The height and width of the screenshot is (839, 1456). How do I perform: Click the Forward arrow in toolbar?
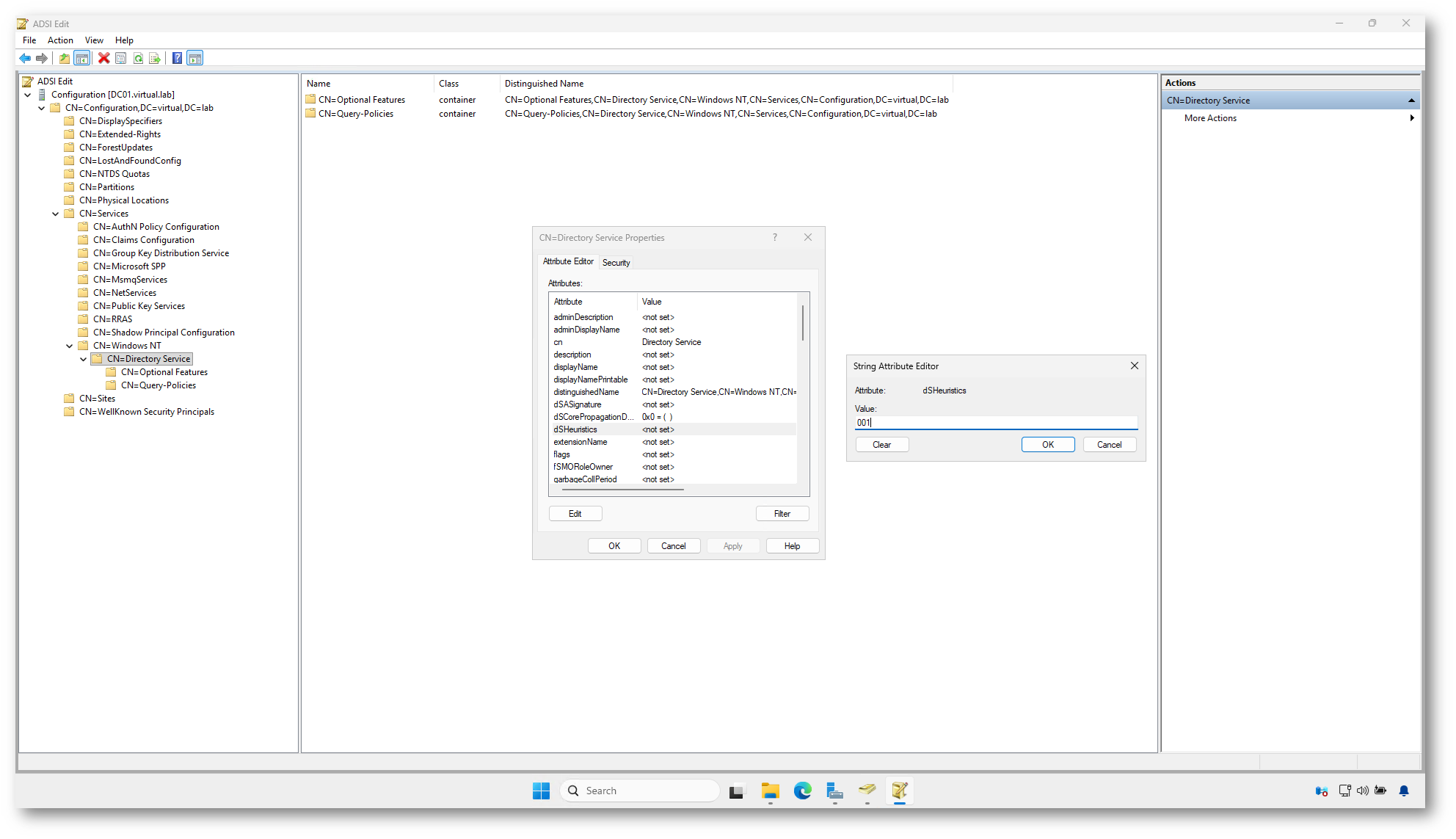(x=42, y=59)
